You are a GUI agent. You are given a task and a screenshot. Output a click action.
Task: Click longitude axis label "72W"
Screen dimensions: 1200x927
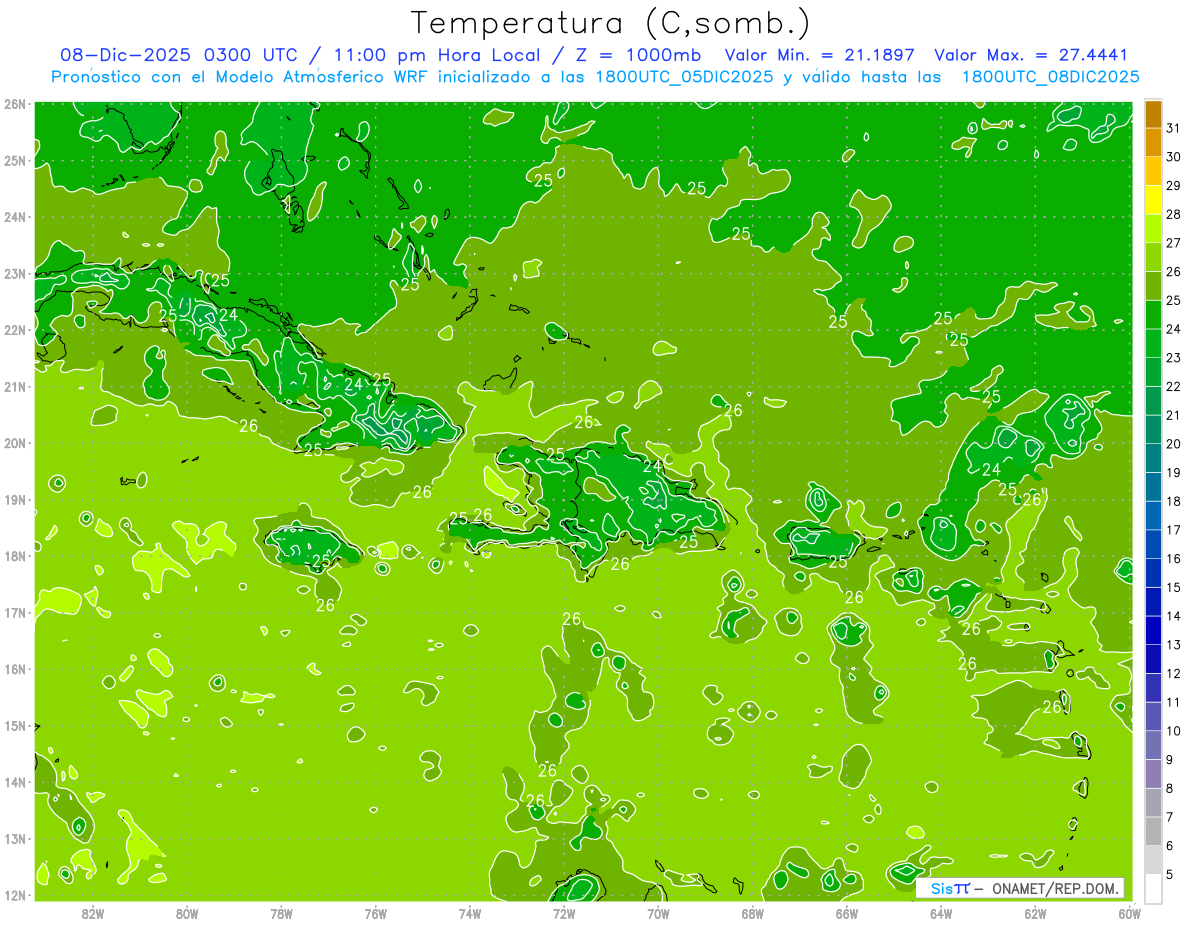(x=564, y=913)
